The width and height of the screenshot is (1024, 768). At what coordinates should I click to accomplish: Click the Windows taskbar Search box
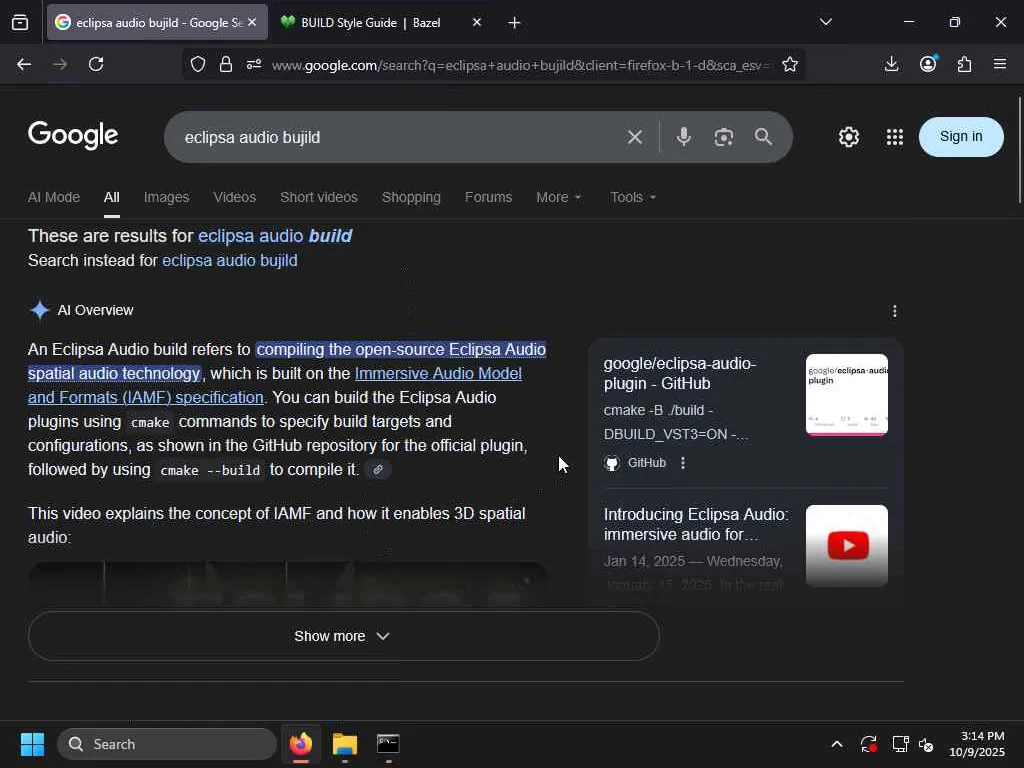coord(167,744)
